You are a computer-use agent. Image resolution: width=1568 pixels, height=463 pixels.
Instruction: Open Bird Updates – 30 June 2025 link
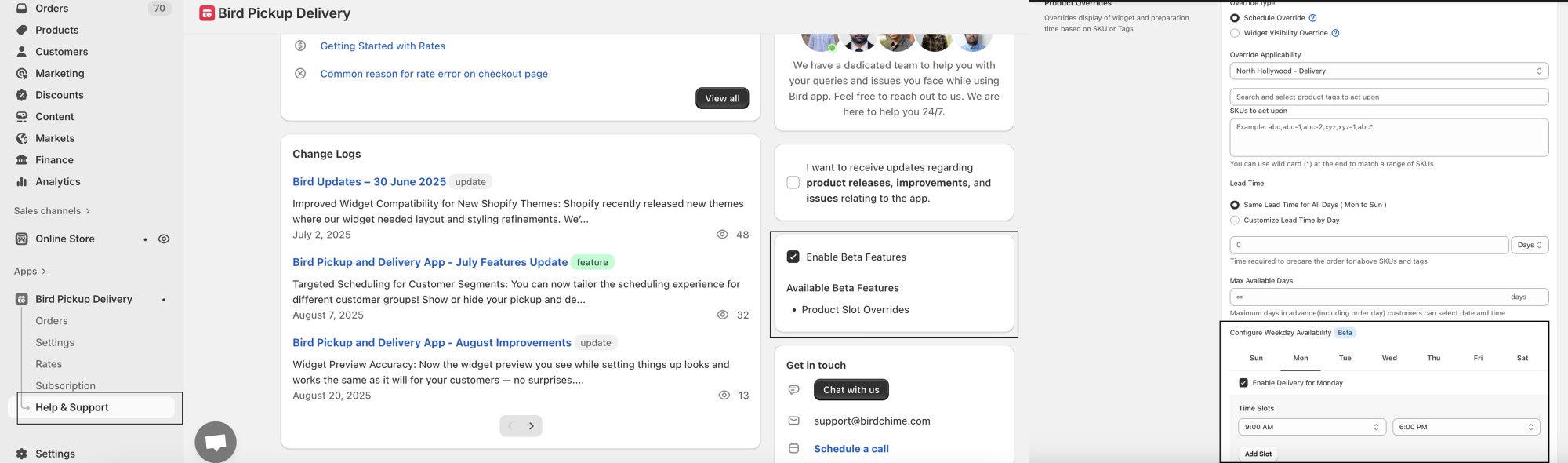[x=369, y=181]
